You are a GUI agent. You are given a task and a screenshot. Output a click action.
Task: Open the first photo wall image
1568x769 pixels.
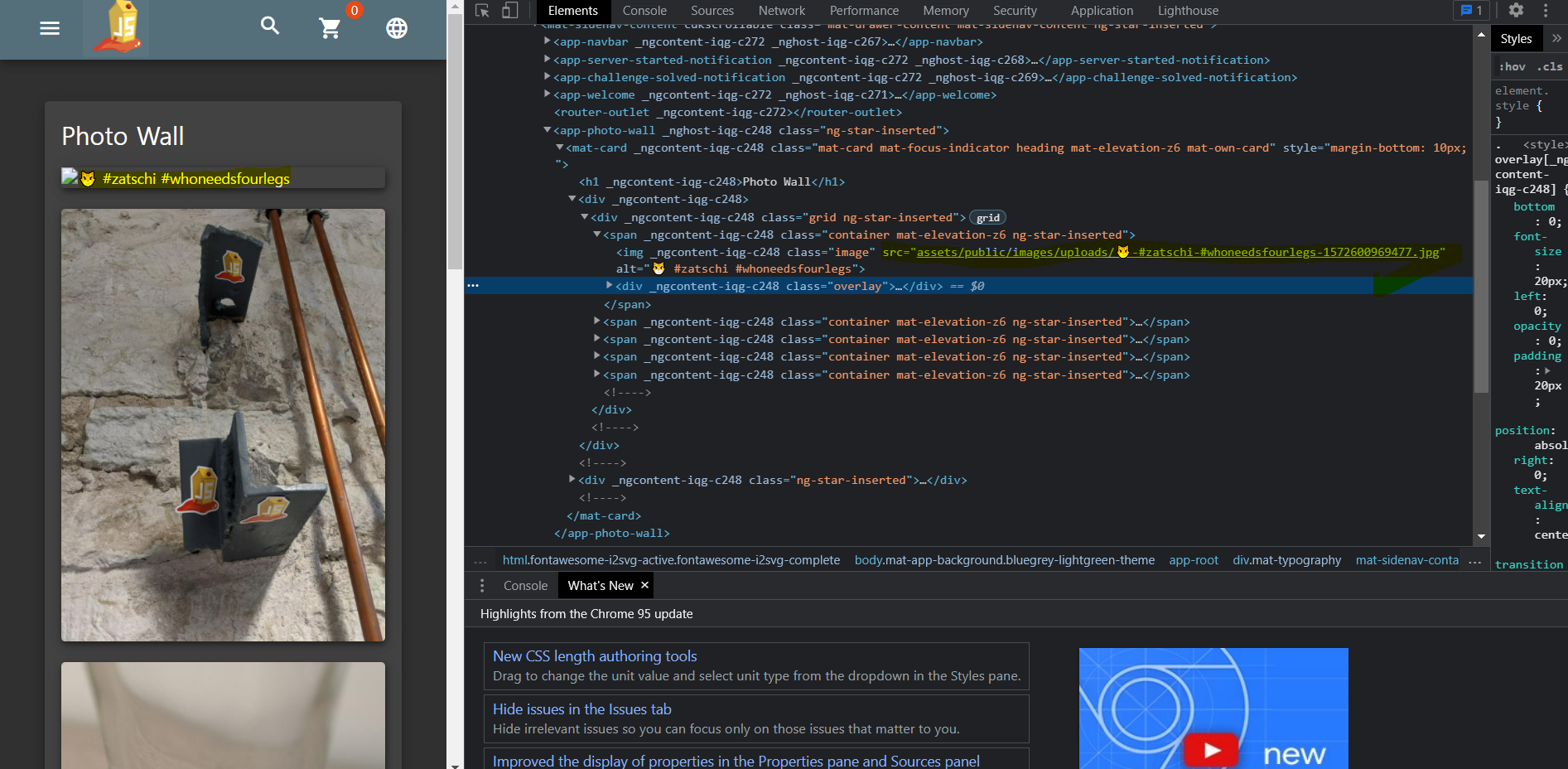(x=223, y=424)
